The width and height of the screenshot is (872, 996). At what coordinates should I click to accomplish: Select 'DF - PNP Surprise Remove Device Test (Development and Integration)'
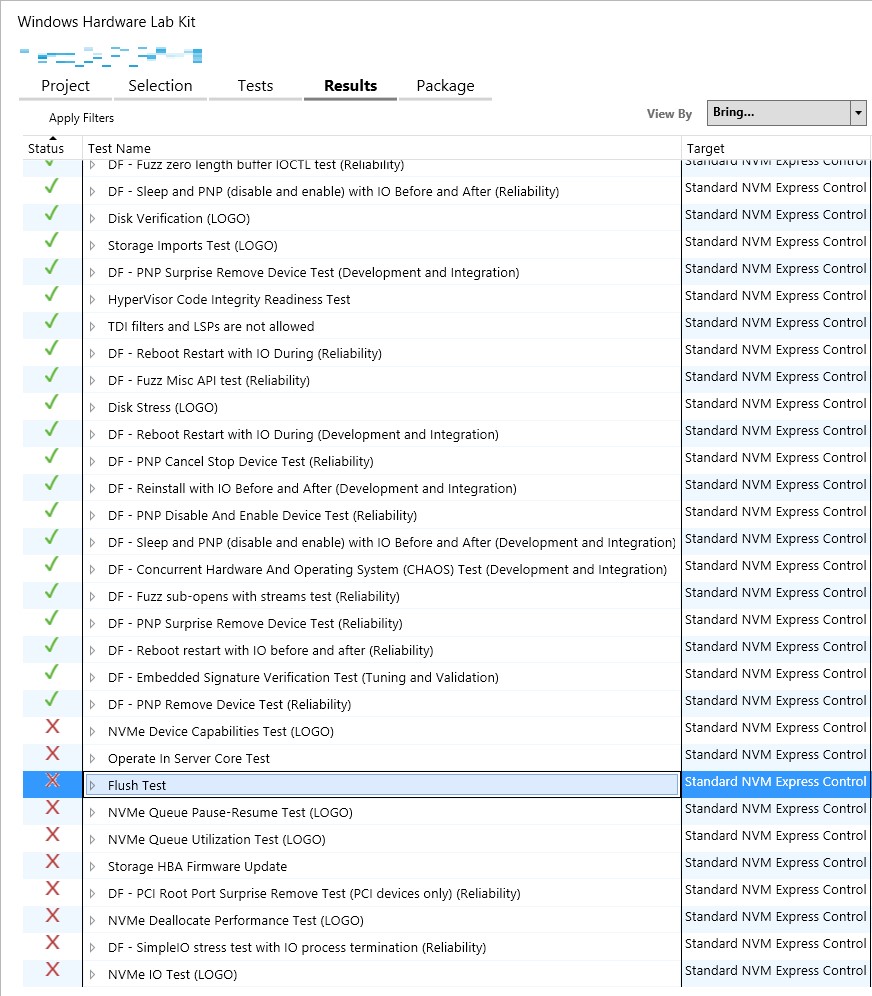pyautogui.click(x=313, y=273)
